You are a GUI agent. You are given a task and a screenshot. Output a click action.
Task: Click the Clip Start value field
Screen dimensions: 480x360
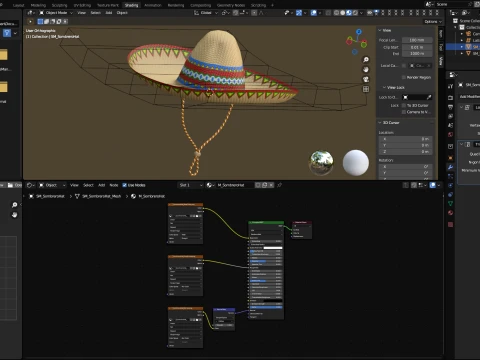point(417,47)
